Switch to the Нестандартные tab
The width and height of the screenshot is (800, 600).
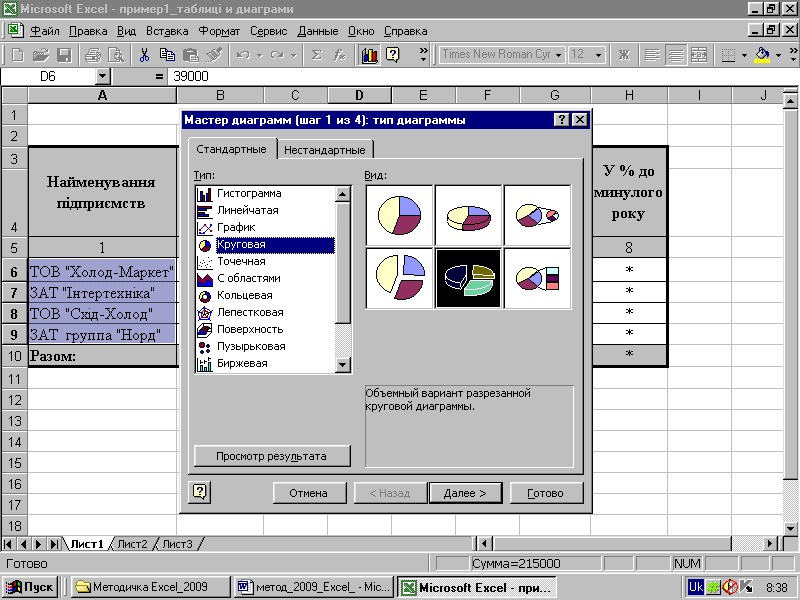coord(324,150)
